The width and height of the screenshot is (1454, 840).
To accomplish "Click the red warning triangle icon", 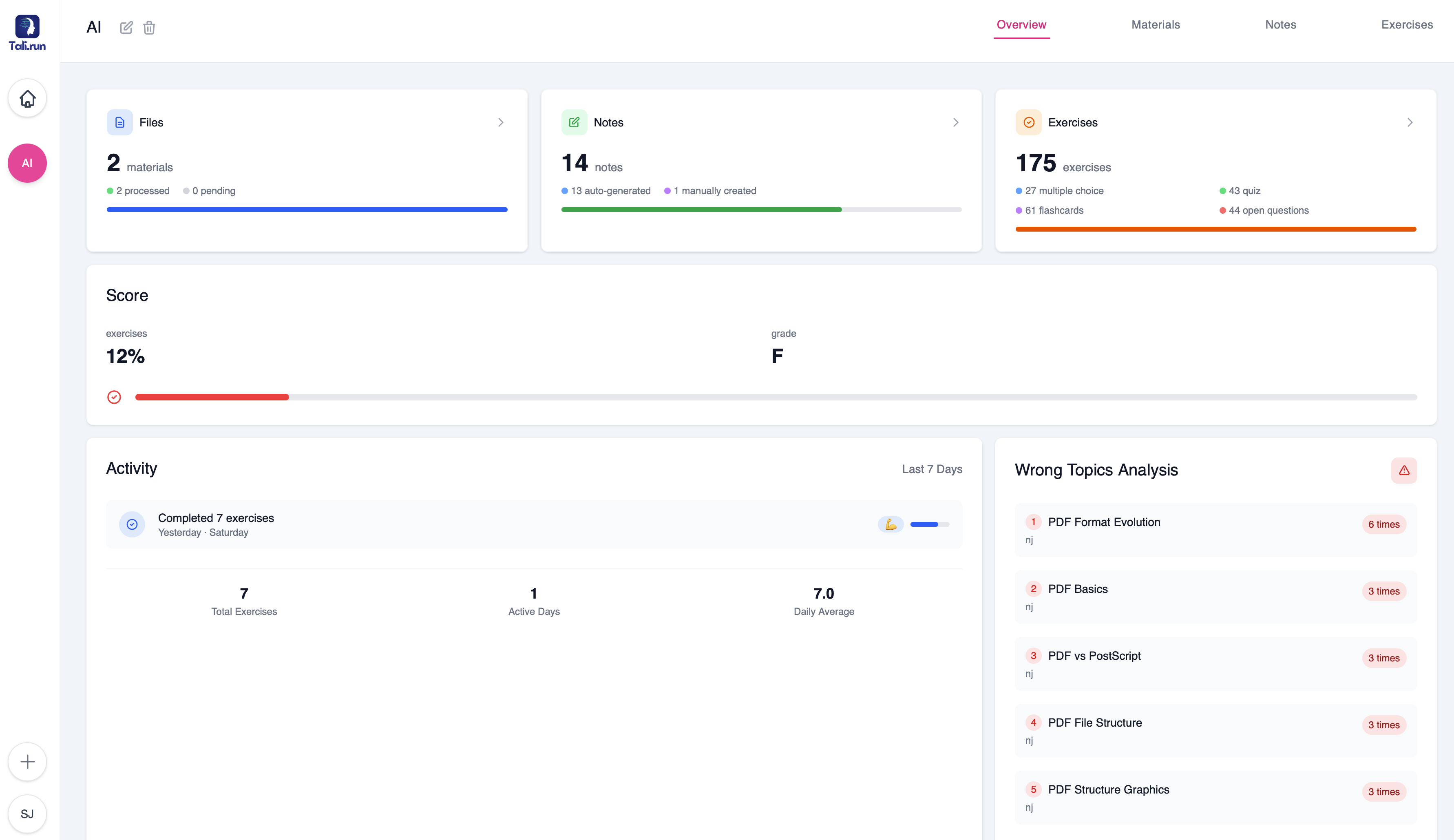I will click(x=1404, y=470).
